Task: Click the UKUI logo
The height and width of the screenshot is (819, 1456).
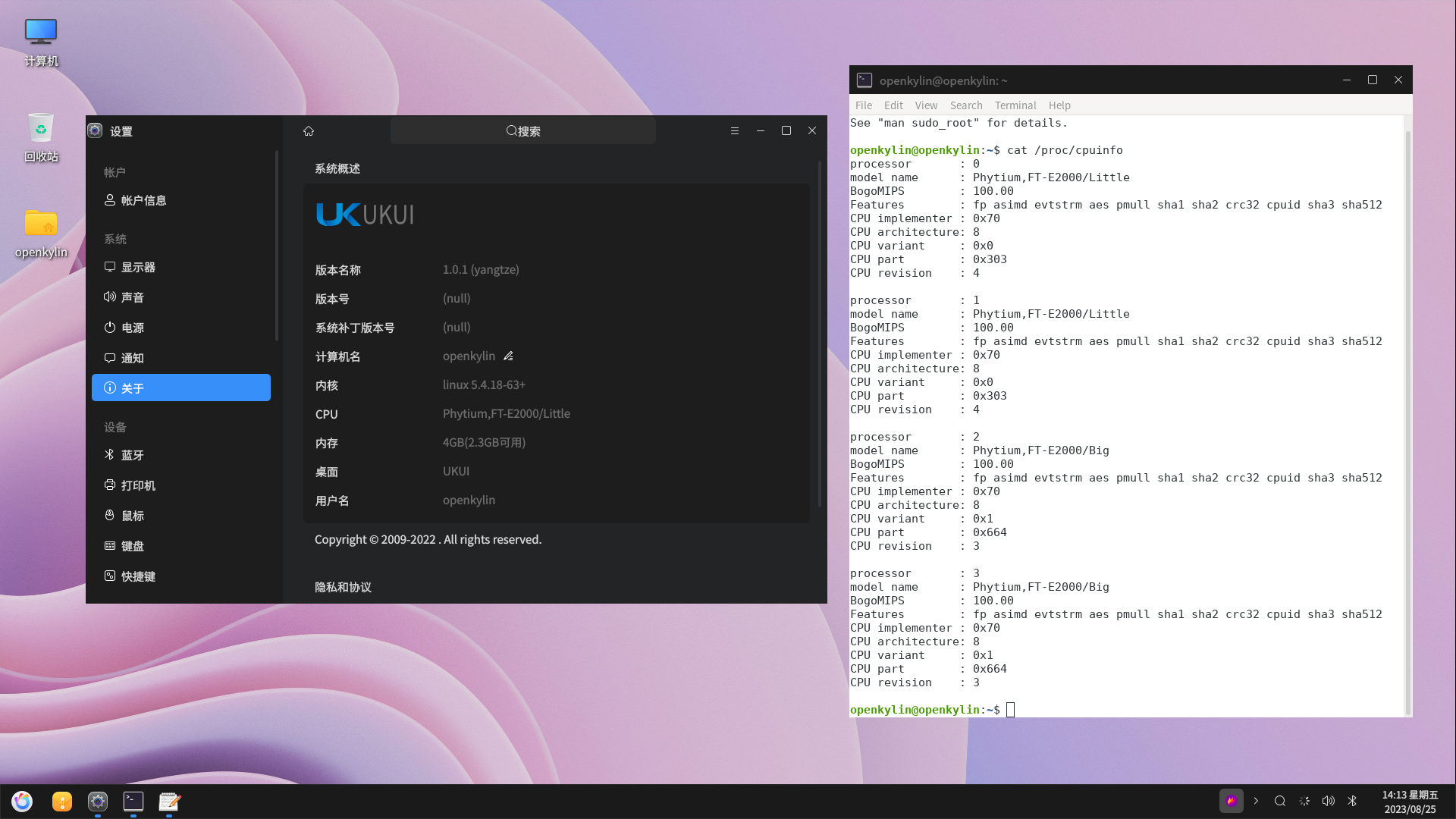Action: pyautogui.click(x=365, y=215)
